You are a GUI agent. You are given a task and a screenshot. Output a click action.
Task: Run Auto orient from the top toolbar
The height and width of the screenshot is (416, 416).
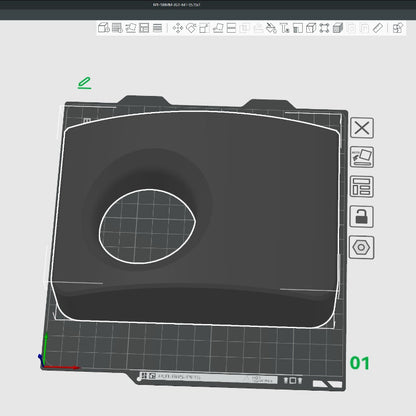130,28
